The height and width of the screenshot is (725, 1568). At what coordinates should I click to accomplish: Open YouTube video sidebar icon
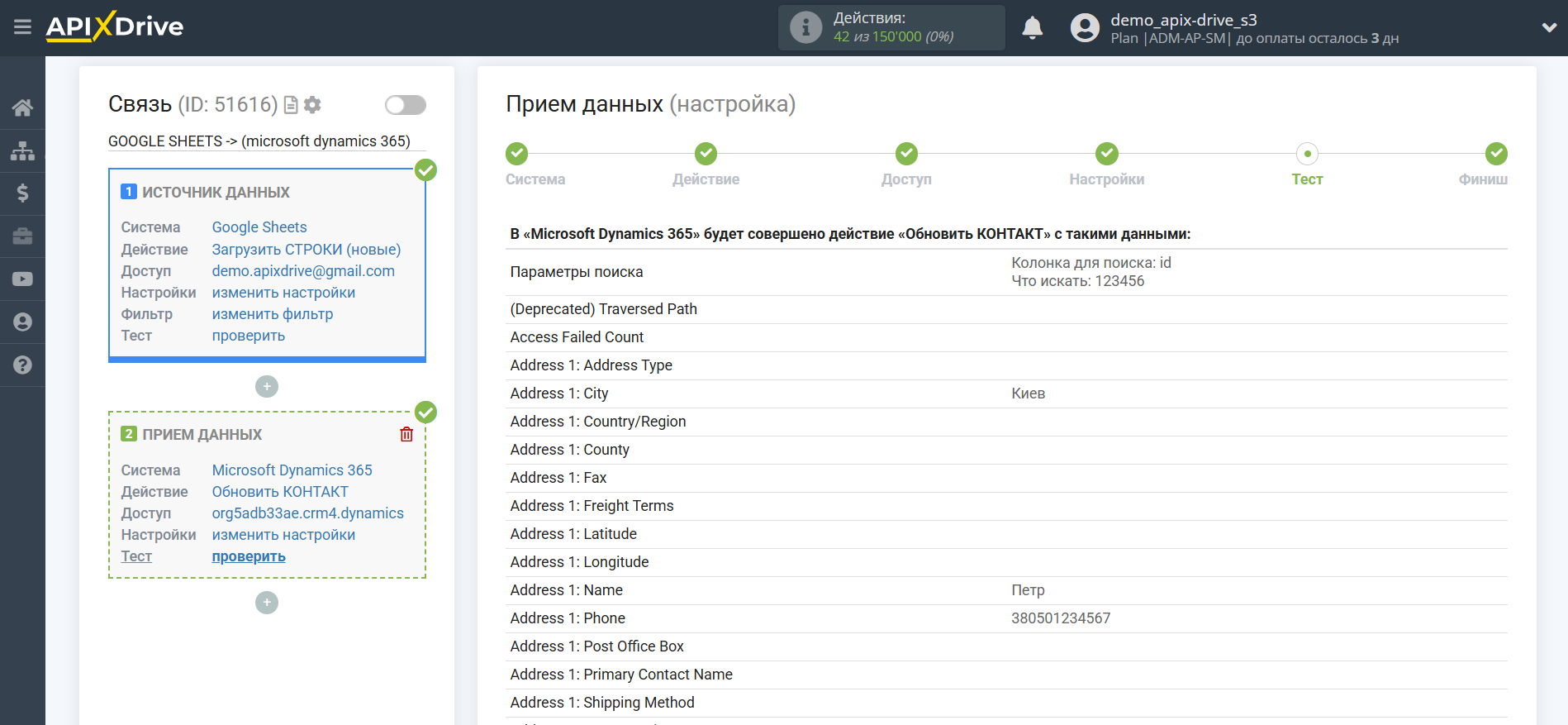click(x=22, y=279)
